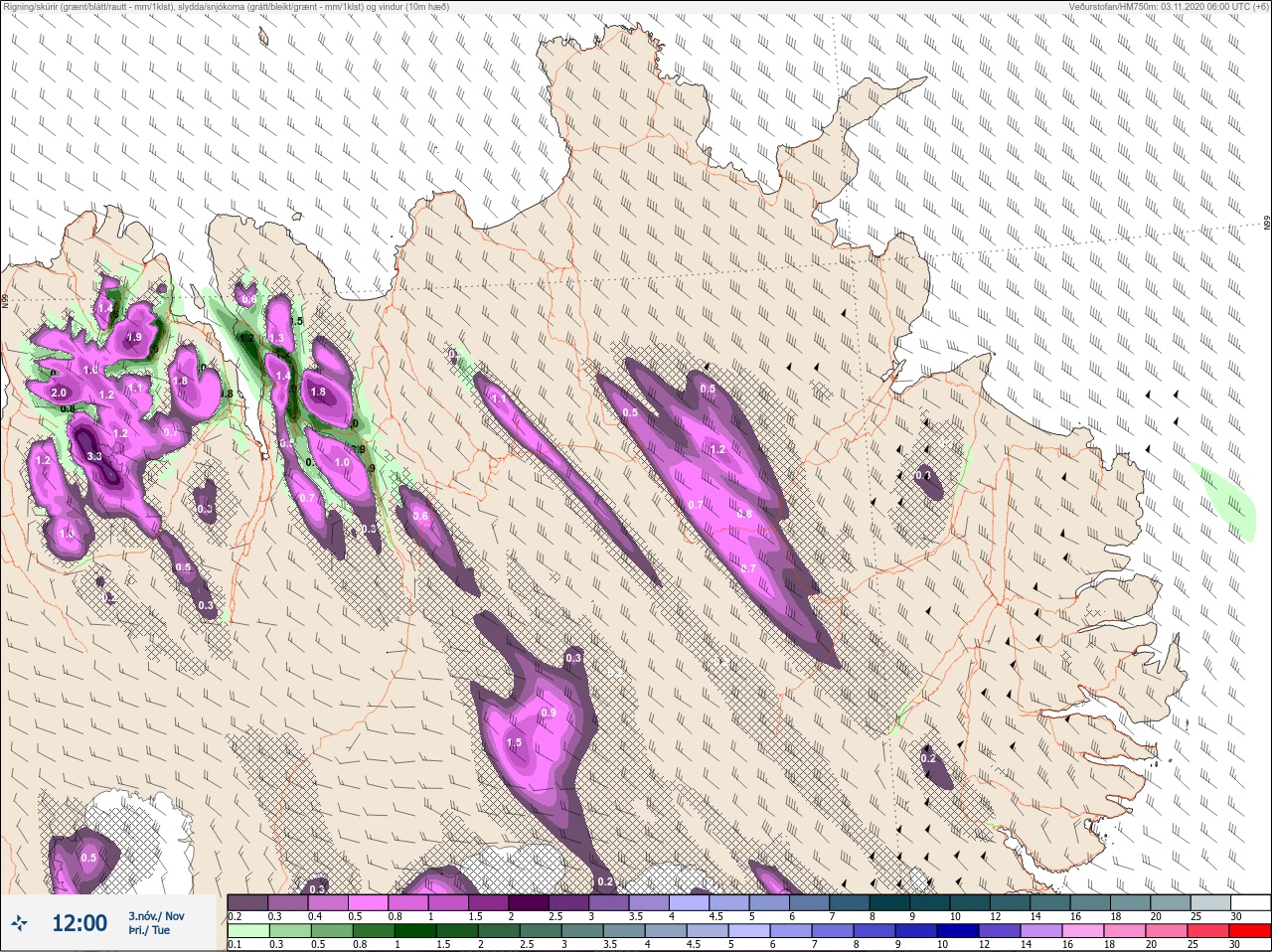The height and width of the screenshot is (952, 1272).
Task: Click the weekday text 'Þri./ Tue'
Action: tap(149, 930)
